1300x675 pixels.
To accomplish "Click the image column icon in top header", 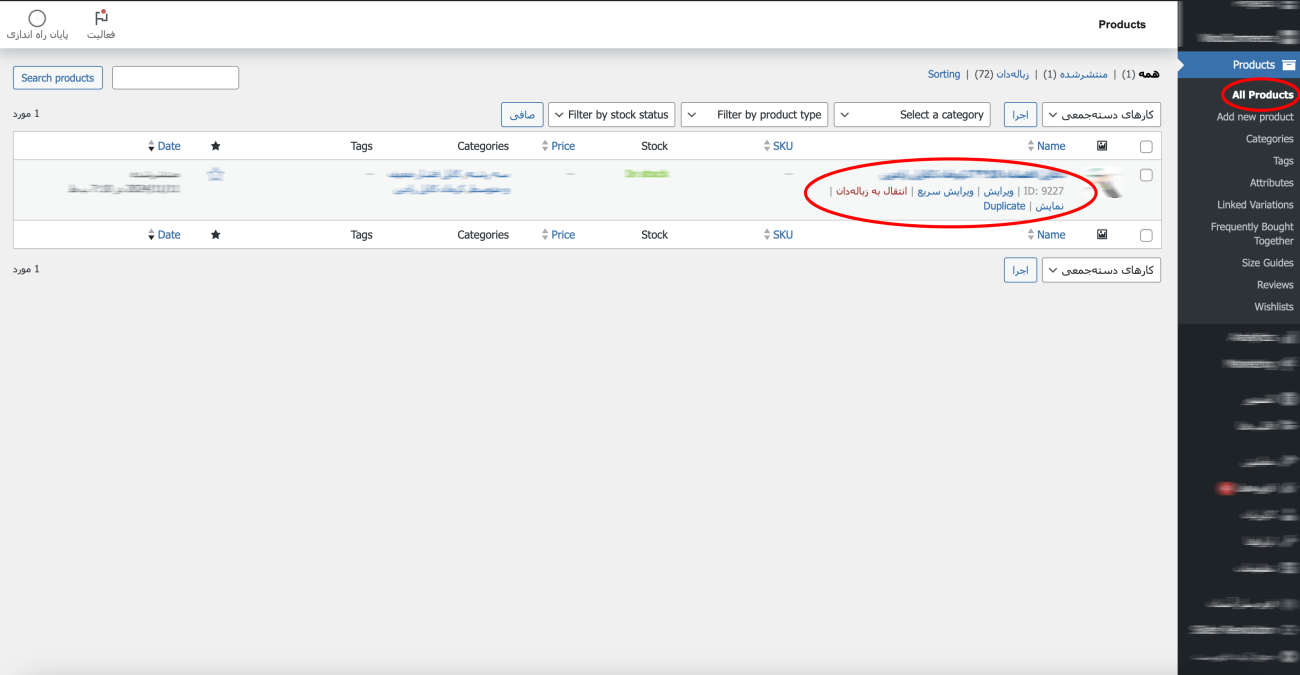I will (x=1102, y=146).
